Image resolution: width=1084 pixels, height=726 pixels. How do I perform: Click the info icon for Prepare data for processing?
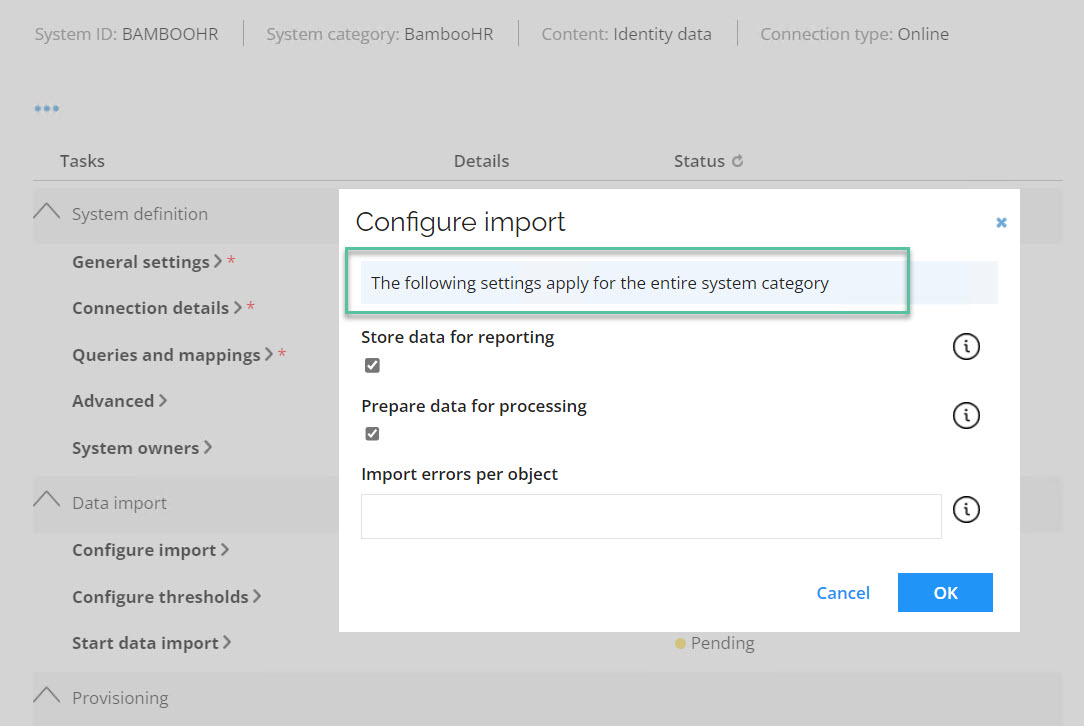tap(966, 416)
